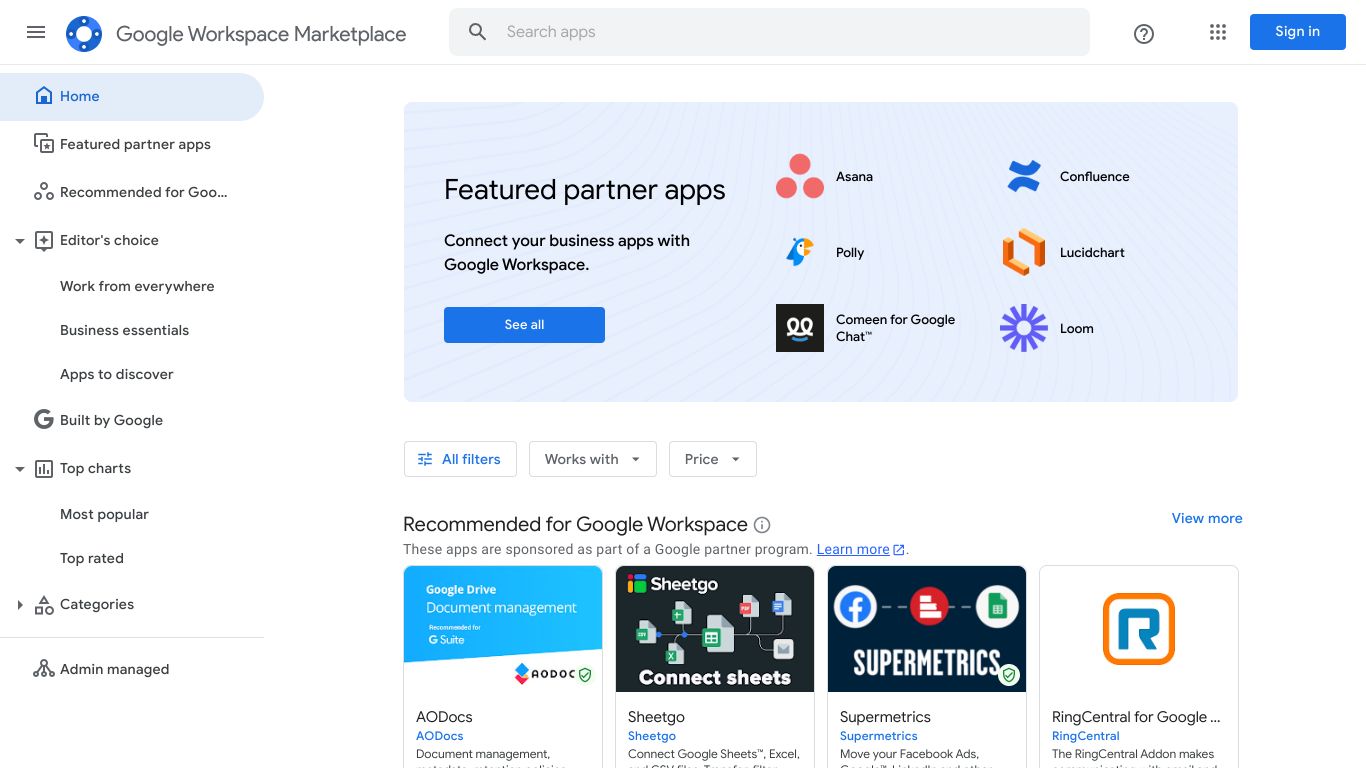Click the Featured partner apps sidebar icon
1366x768 pixels.
point(43,144)
